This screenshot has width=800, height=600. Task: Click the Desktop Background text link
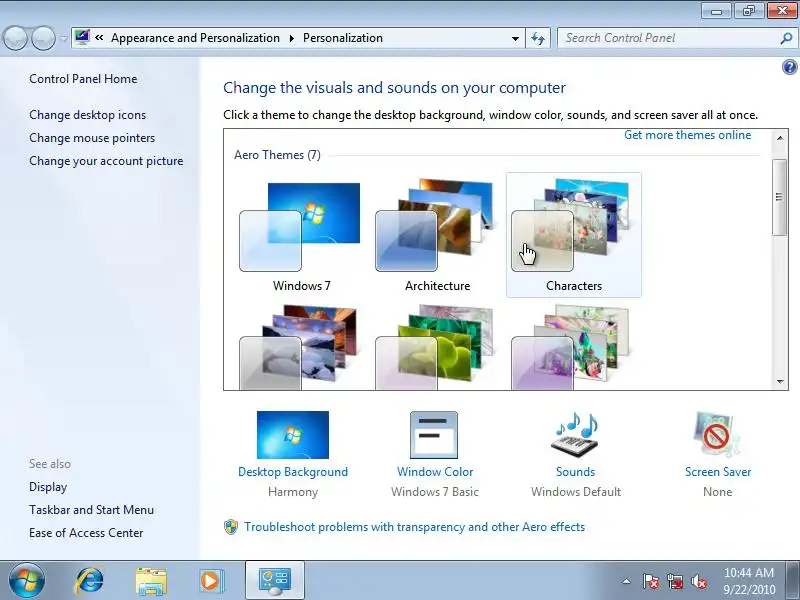293,472
